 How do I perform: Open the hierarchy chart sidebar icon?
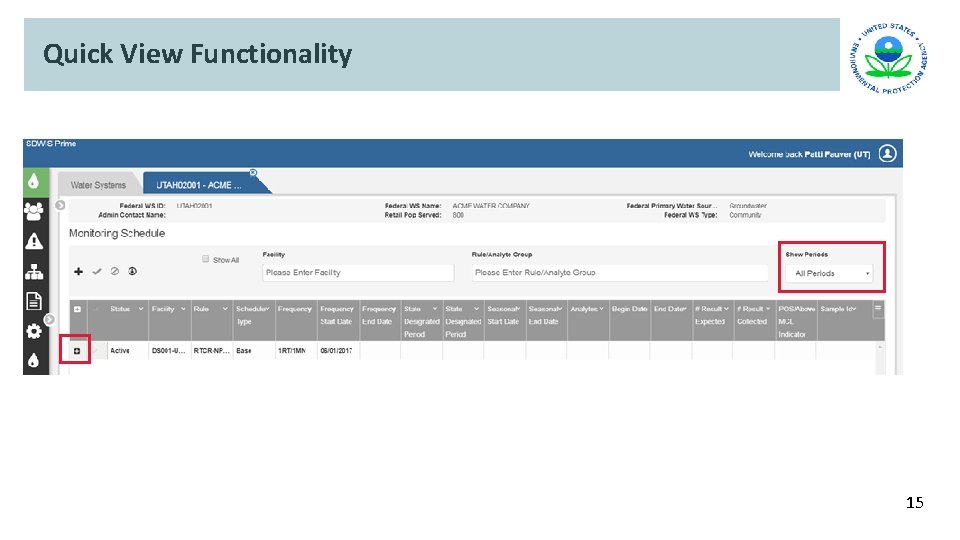(34, 271)
